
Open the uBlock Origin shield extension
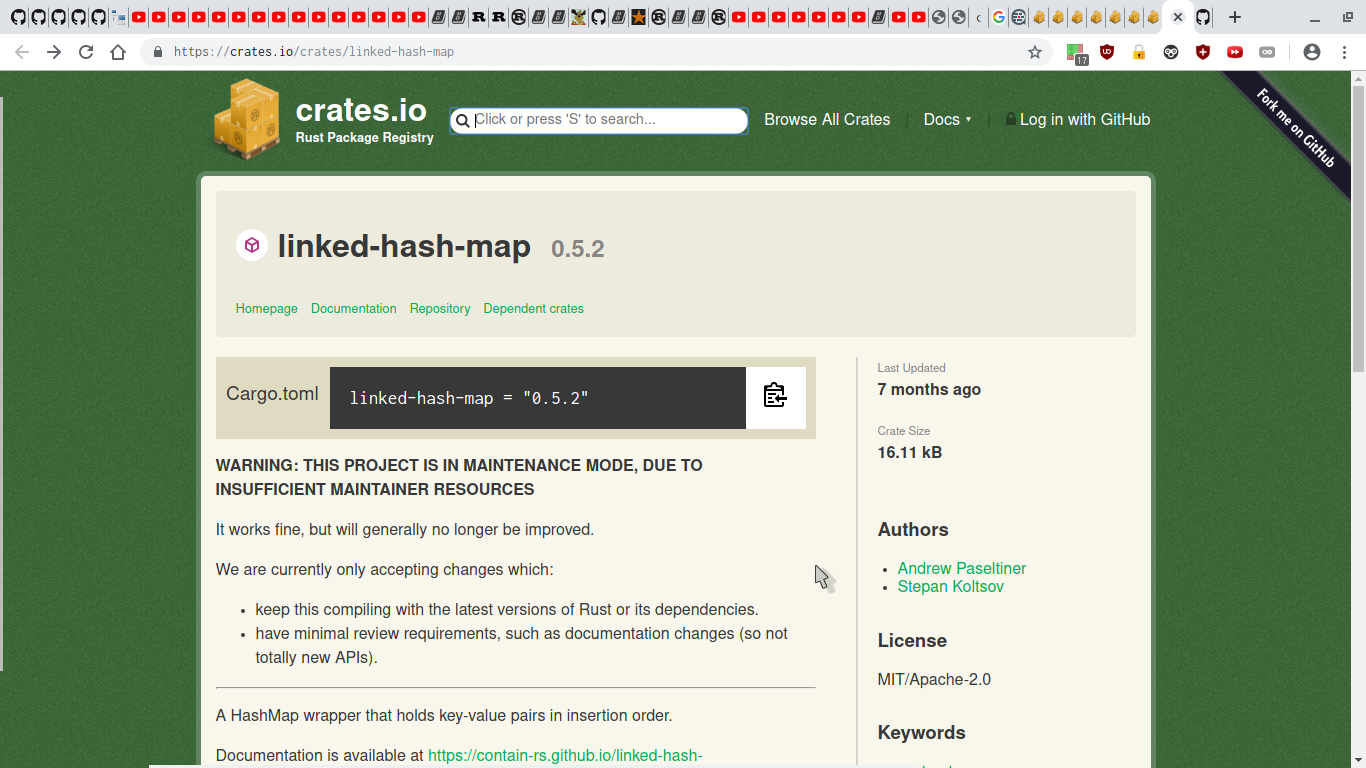(x=1107, y=52)
